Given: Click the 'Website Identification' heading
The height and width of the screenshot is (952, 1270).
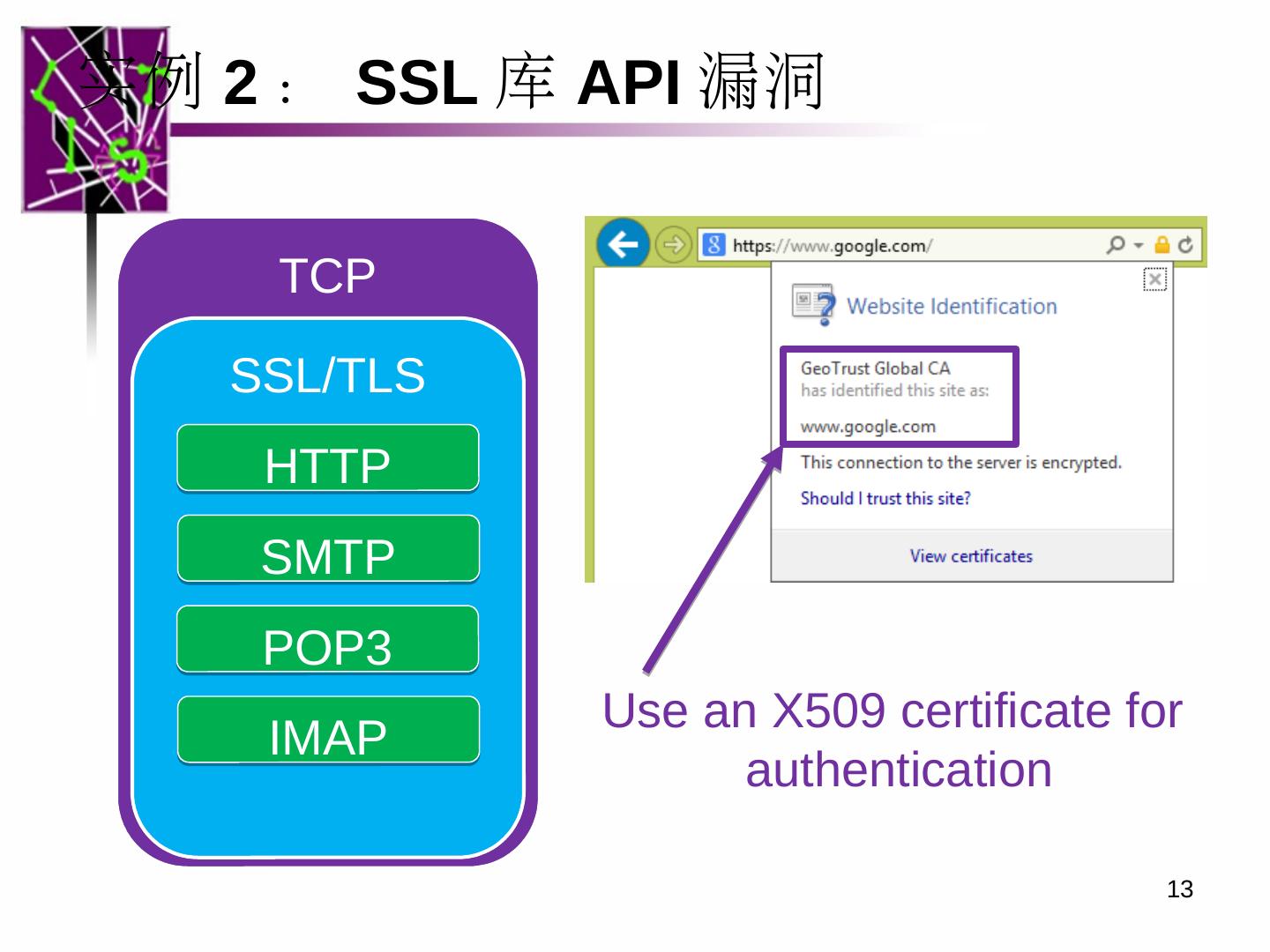Looking at the screenshot, I should tap(952, 306).
